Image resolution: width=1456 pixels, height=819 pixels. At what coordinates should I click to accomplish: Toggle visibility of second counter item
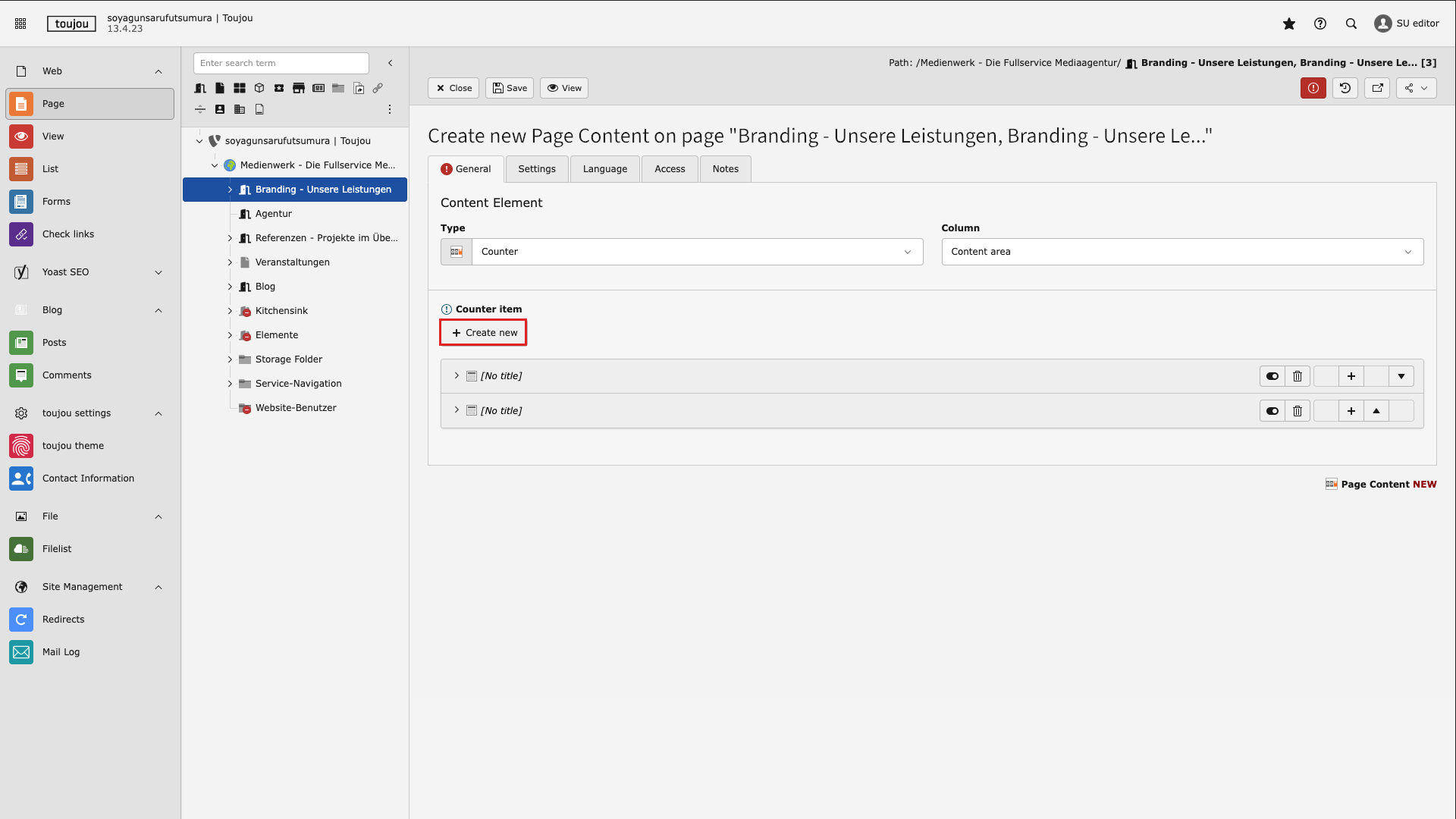1272,411
